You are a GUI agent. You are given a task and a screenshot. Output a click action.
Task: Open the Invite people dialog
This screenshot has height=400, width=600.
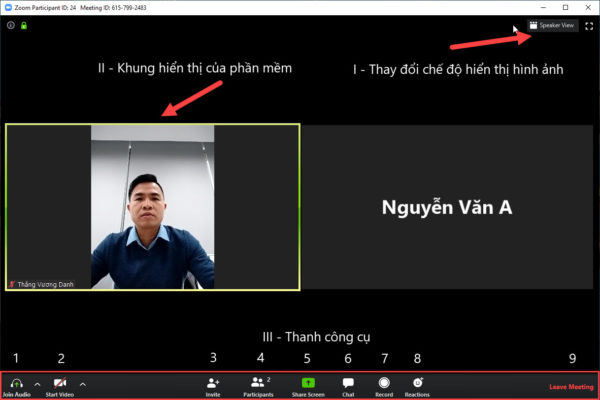213,383
